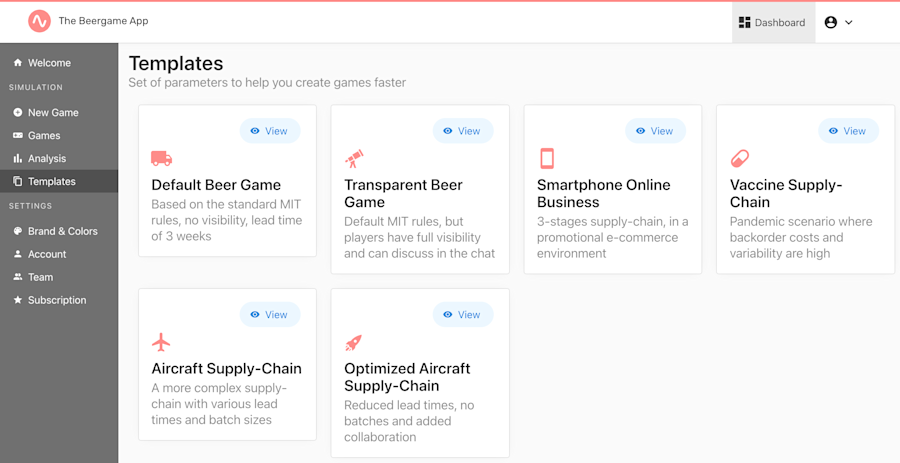900x463 pixels.
Task: Click the Team people icon
Action: tap(18, 277)
